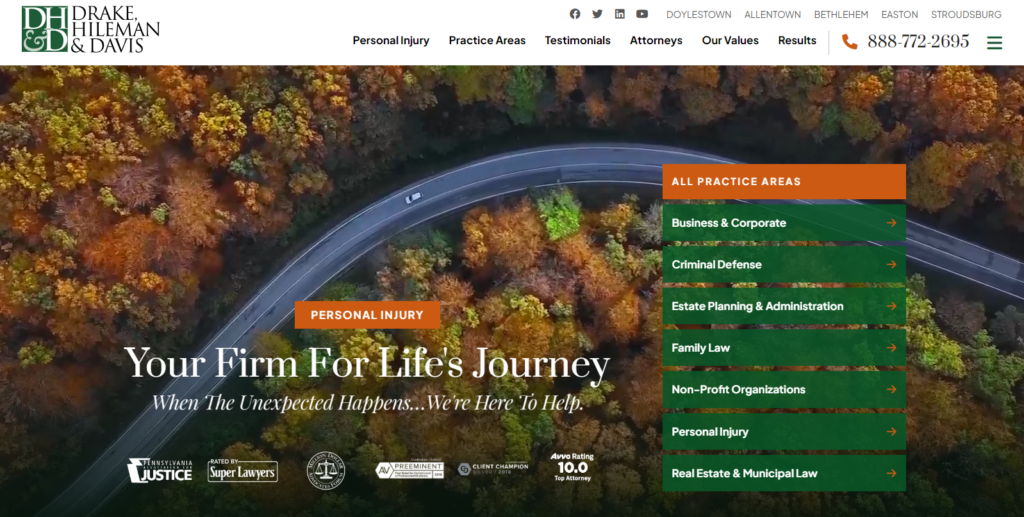Open the Personal Injury nav menu item
This screenshot has width=1024, height=517.
pos(391,40)
